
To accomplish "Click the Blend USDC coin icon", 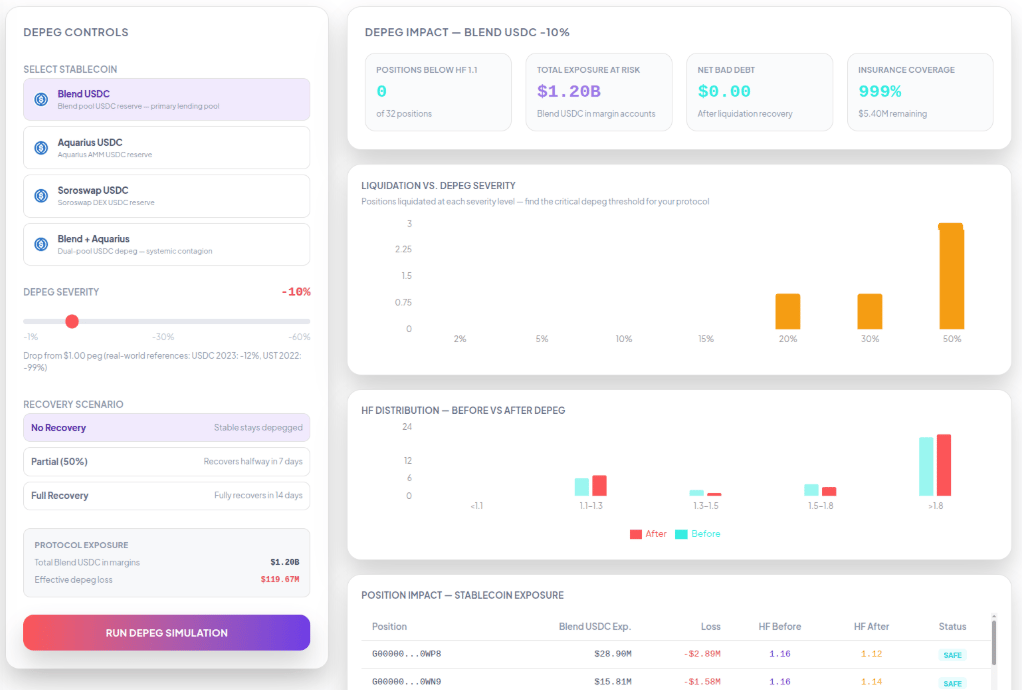I will pos(41,100).
